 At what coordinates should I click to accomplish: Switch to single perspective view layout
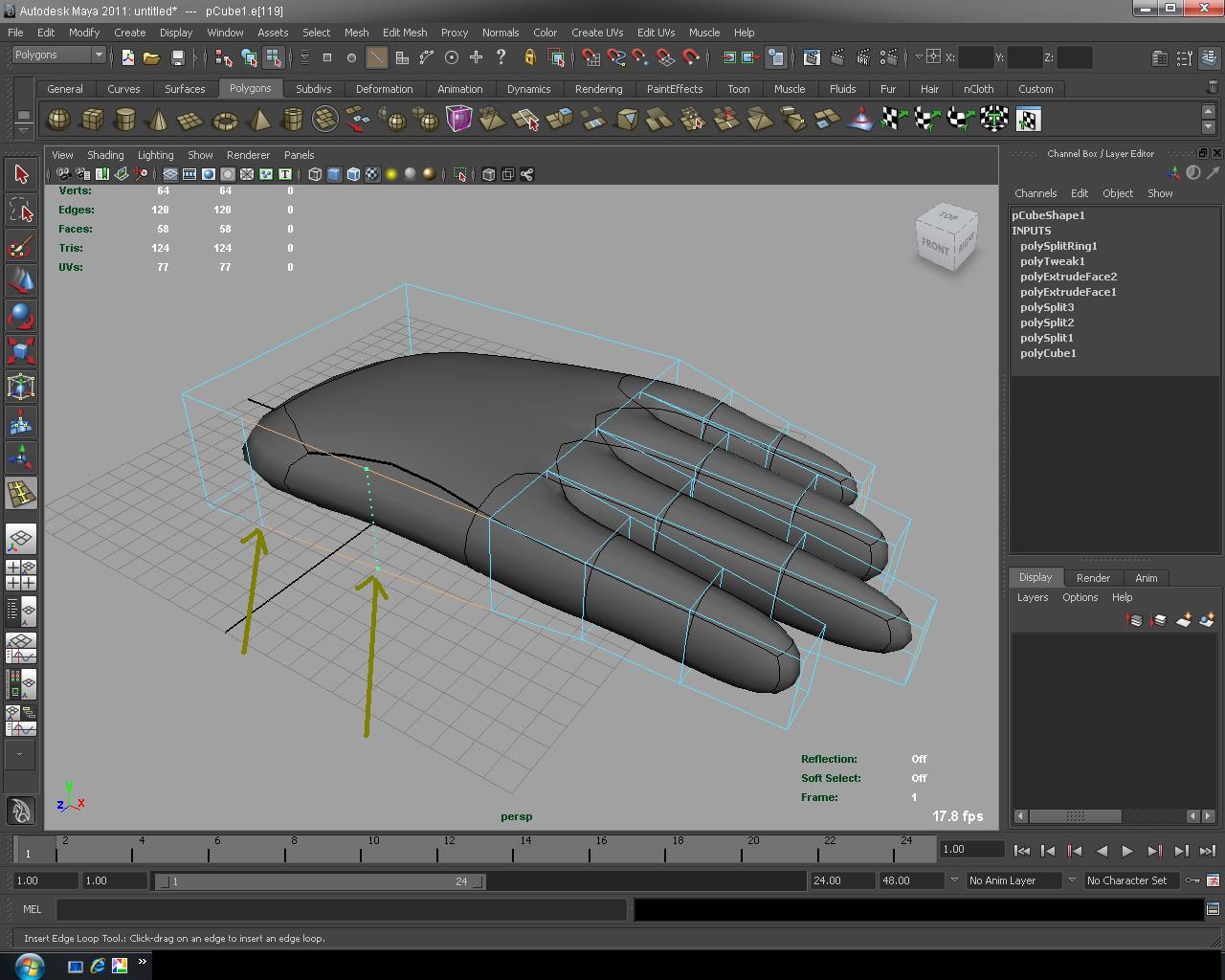(x=21, y=540)
